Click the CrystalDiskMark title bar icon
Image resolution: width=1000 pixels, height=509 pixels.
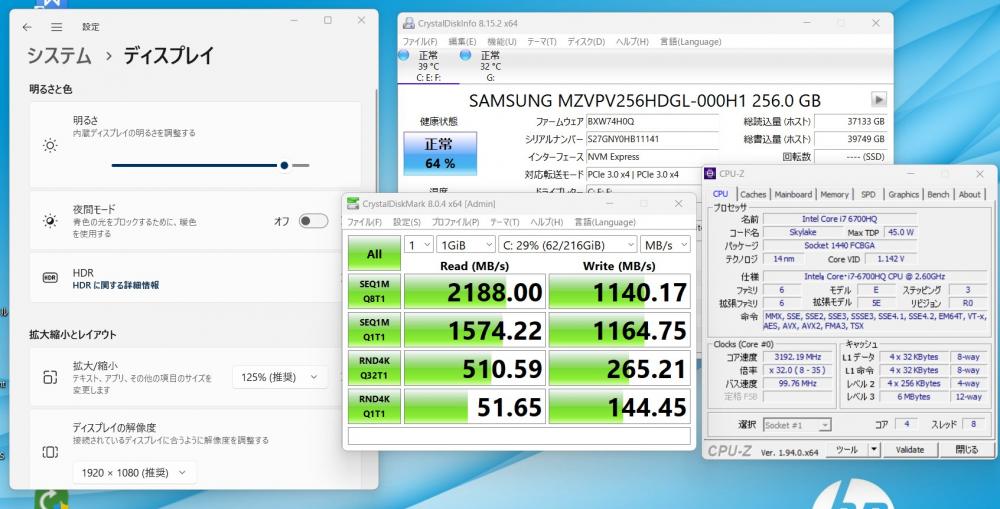(x=353, y=203)
